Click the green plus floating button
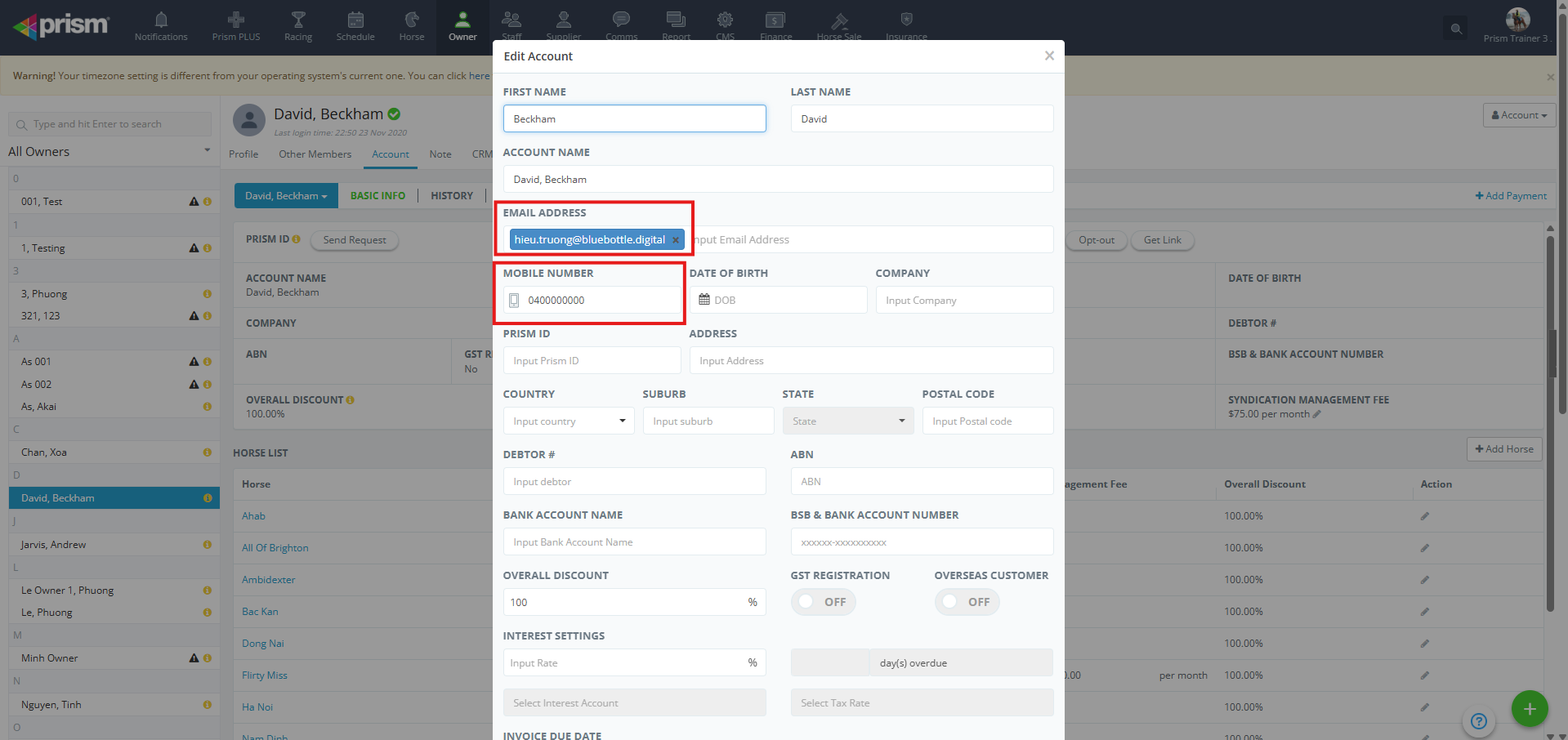 point(1530,709)
